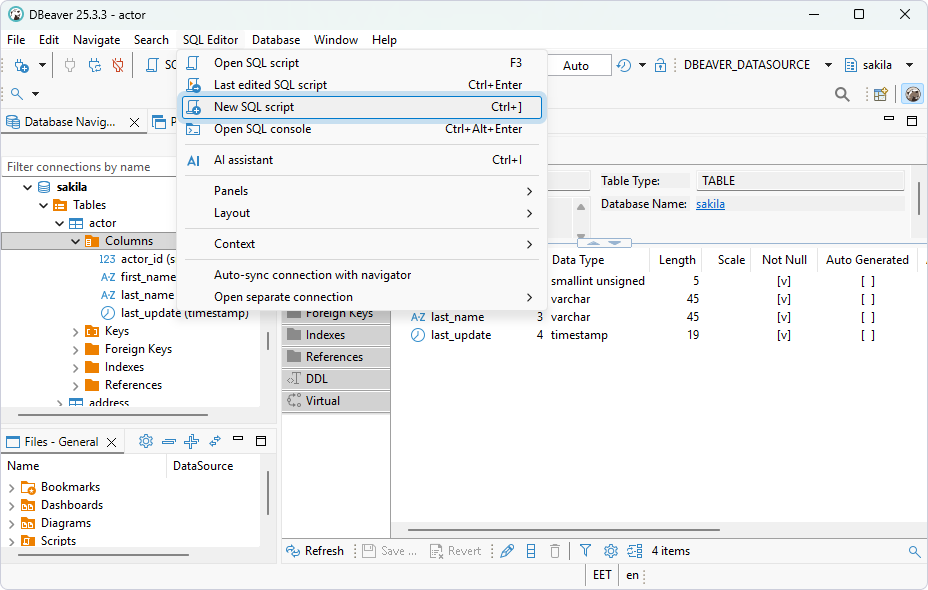Image resolution: width=928 pixels, height=590 pixels.
Task: Click the Auto commit mode button
Action: pos(578,64)
